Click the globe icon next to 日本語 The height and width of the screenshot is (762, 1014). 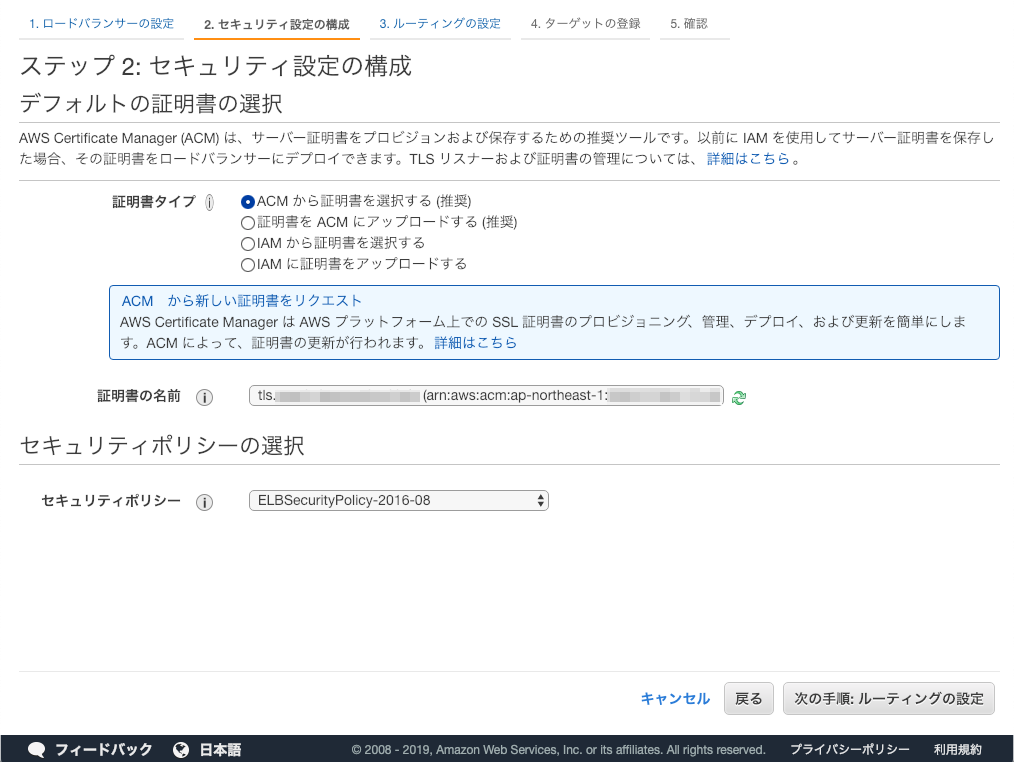tap(181, 747)
